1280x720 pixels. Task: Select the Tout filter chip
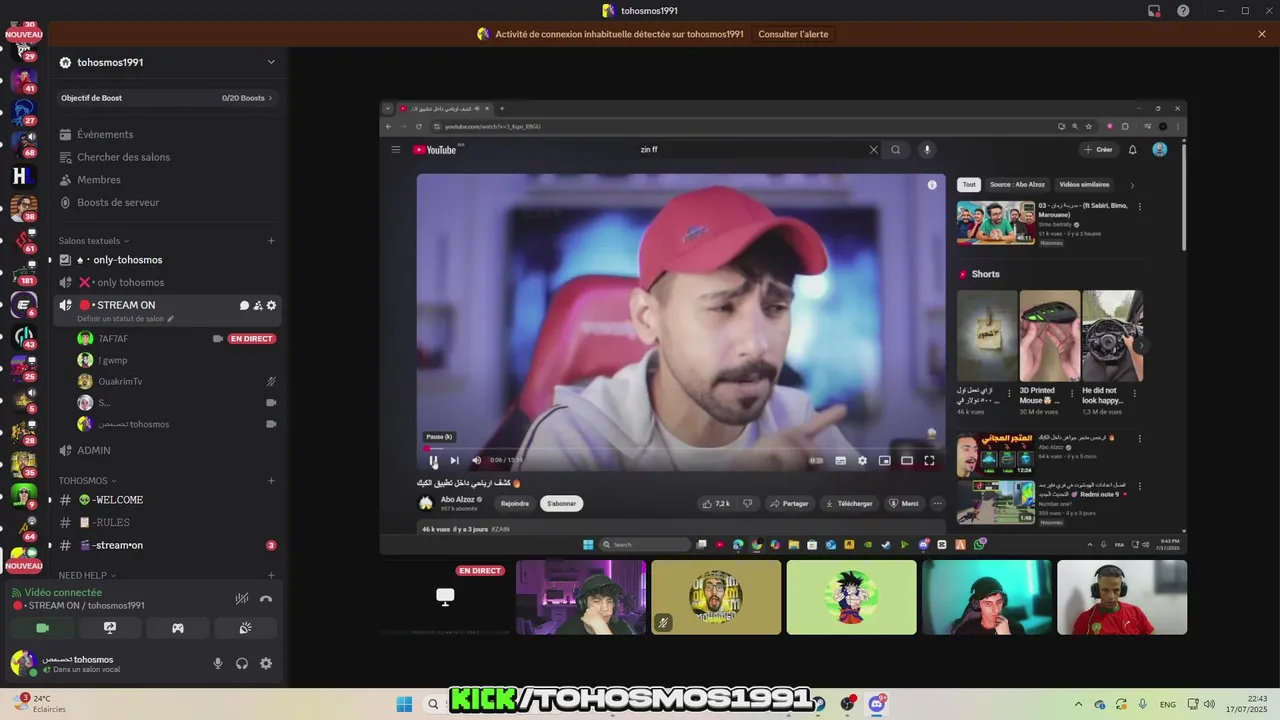coord(968,184)
